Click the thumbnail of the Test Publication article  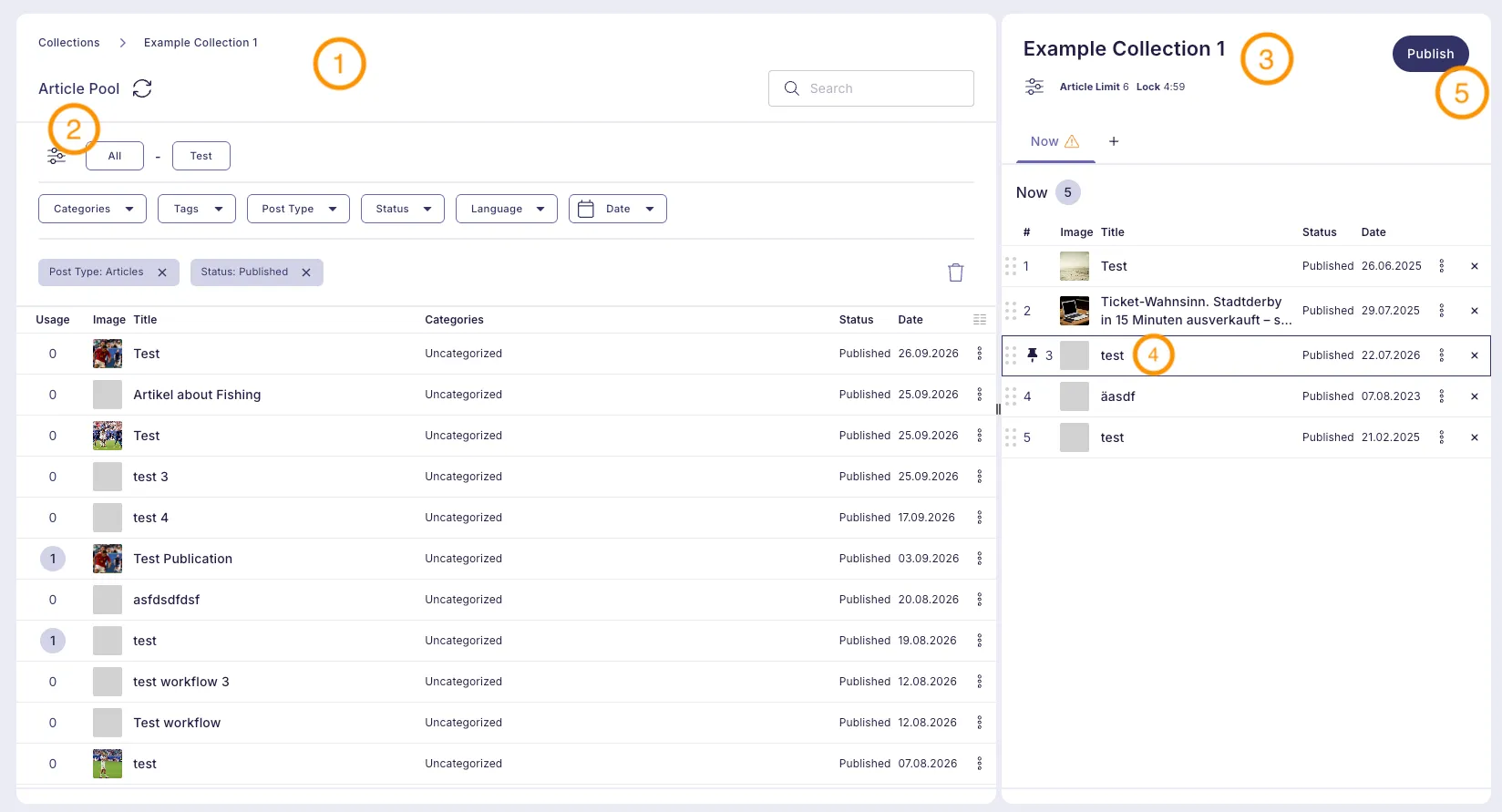coord(108,559)
